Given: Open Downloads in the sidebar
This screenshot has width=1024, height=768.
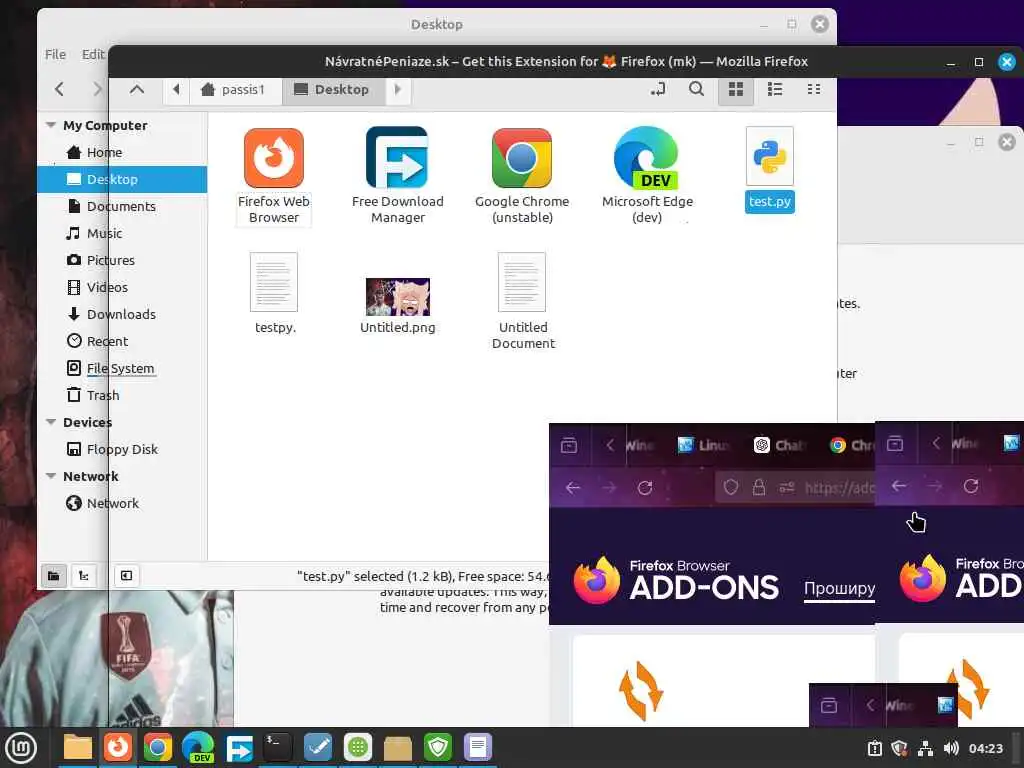Looking at the screenshot, I should 122,314.
